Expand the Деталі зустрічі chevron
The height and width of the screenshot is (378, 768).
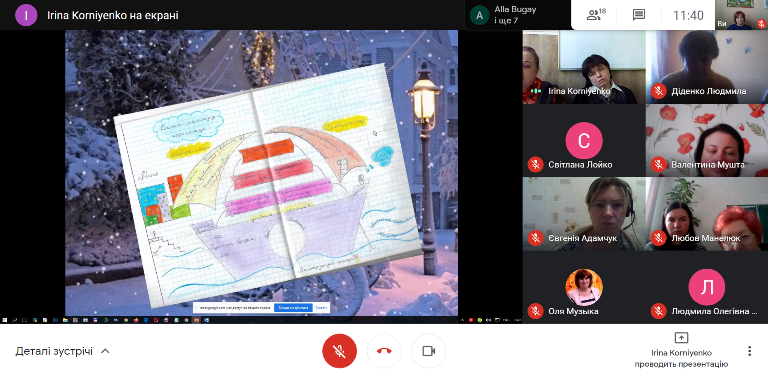pyautogui.click(x=105, y=351)
